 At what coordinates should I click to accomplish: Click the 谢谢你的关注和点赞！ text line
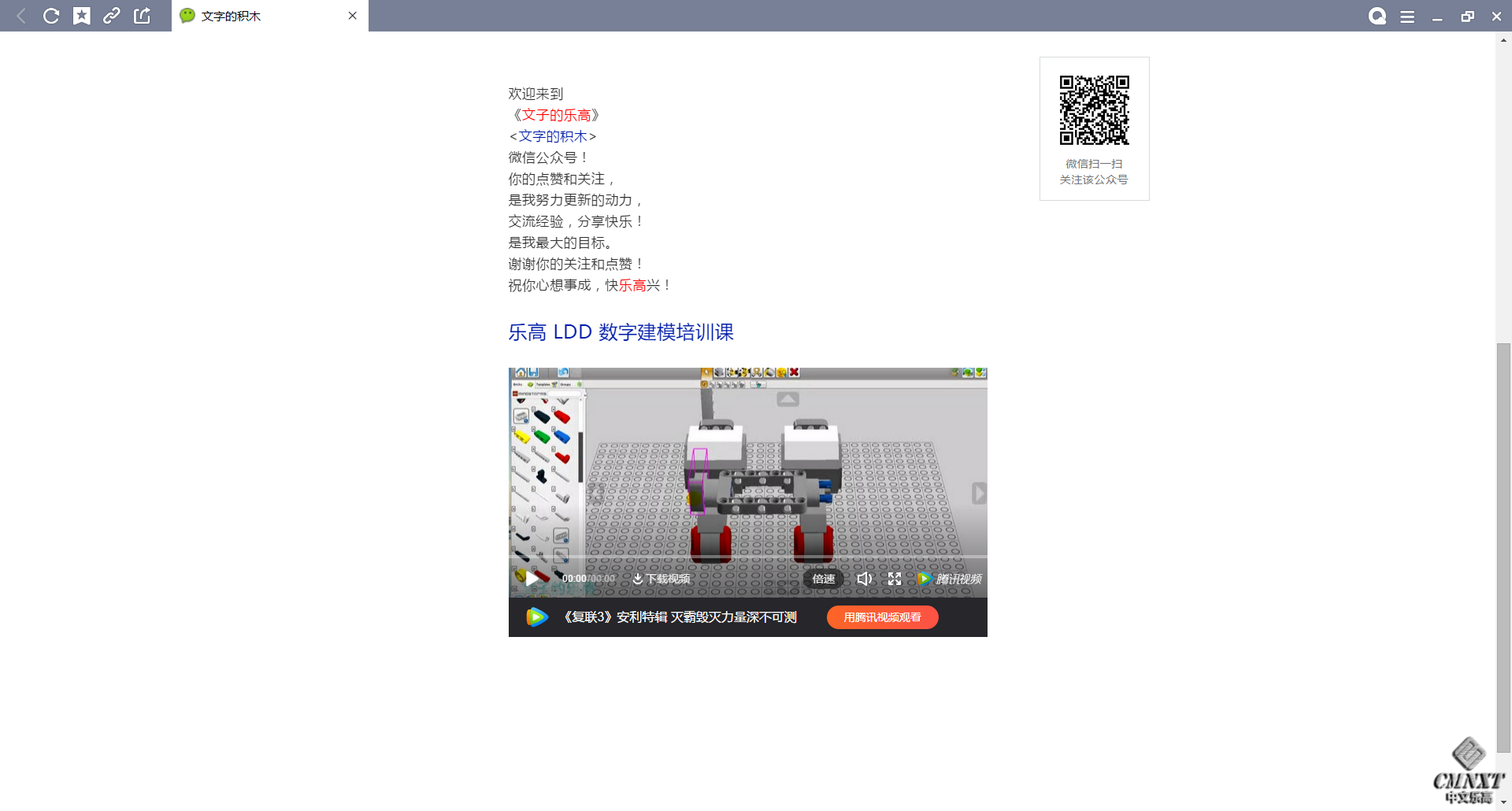tap(576, 264)
